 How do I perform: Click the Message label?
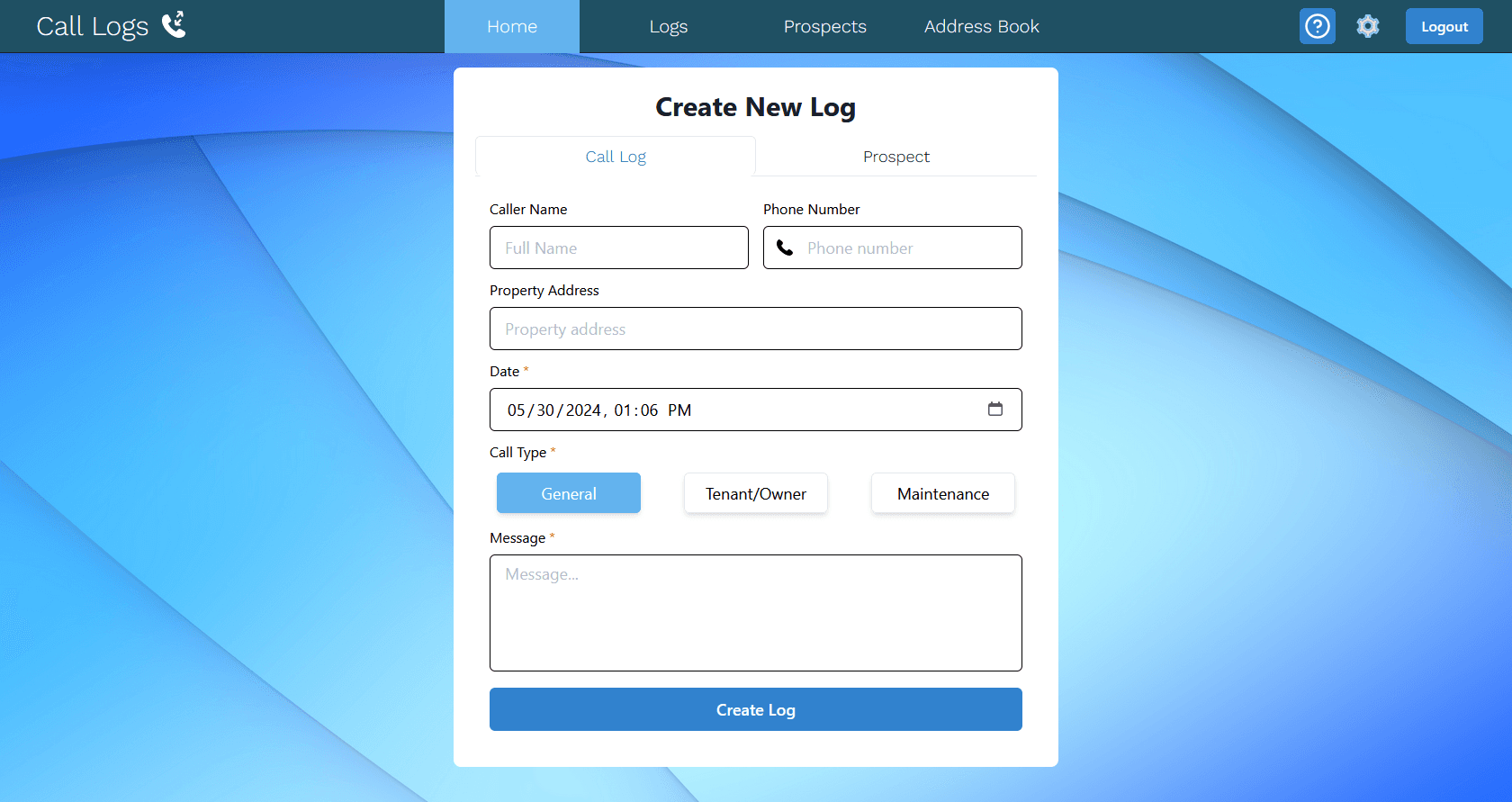pyautogui.click(x=517, y=537)
